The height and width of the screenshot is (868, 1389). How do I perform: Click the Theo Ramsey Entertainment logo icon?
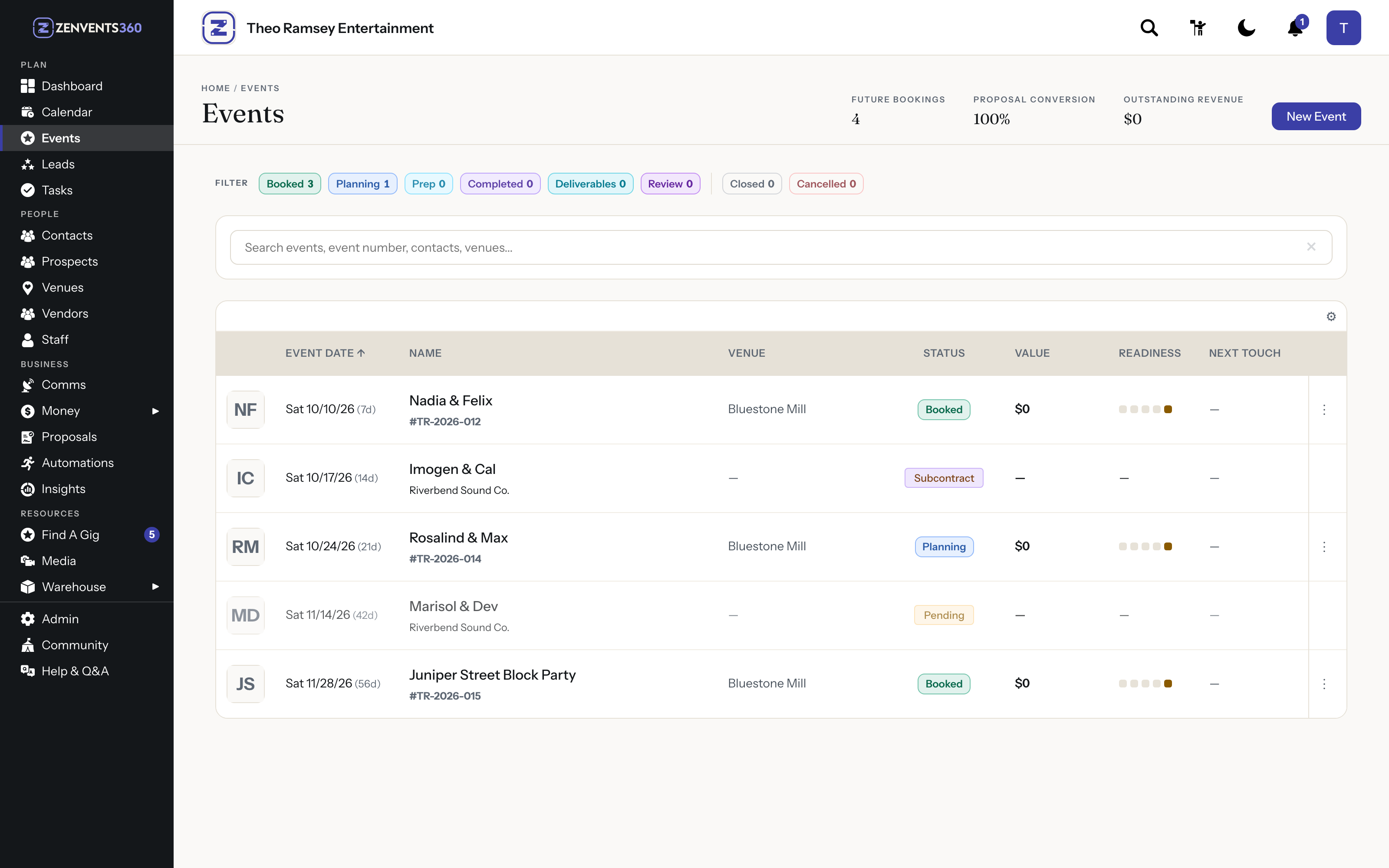pyautogui.click(x=219, y=27)
